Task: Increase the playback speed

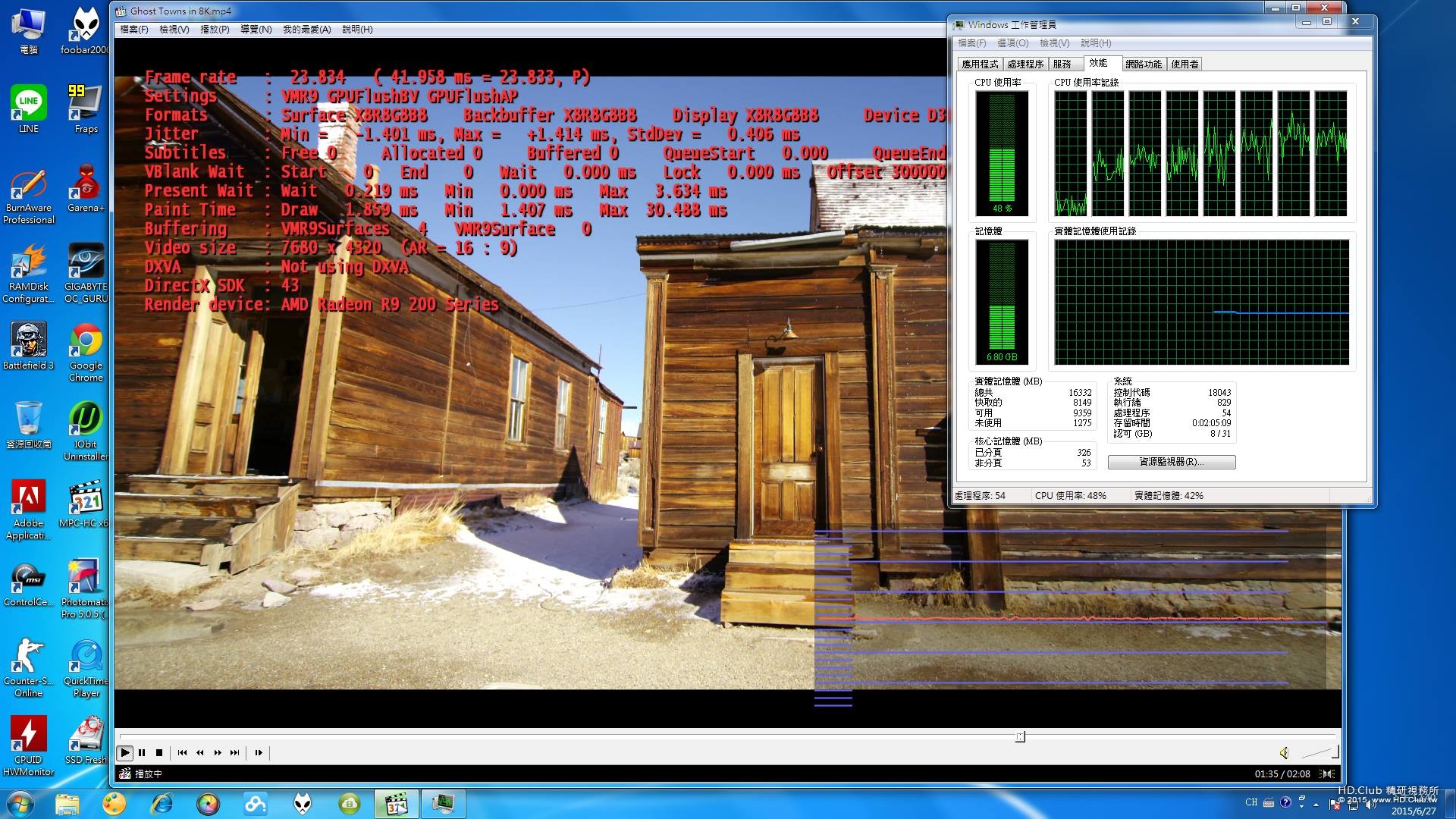Action: pyautogui.click(x=218, y=753)
